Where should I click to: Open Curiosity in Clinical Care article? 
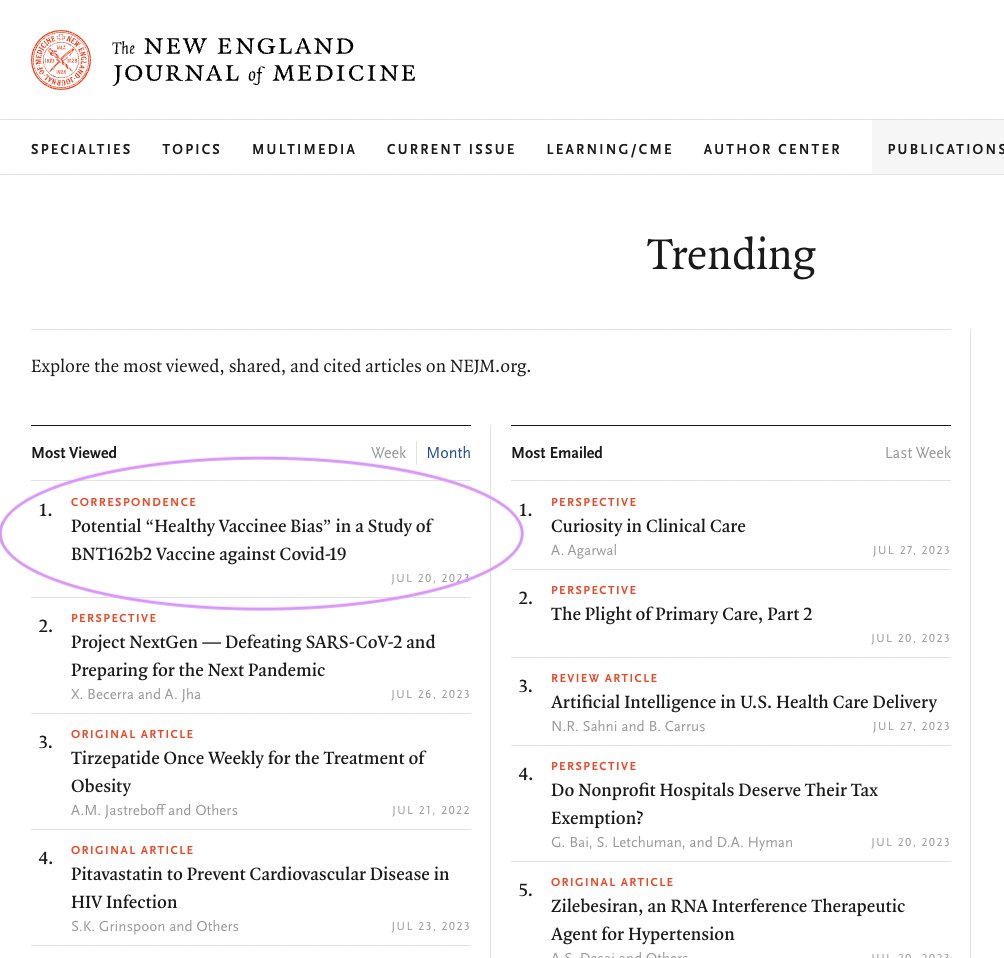[648, 526]
